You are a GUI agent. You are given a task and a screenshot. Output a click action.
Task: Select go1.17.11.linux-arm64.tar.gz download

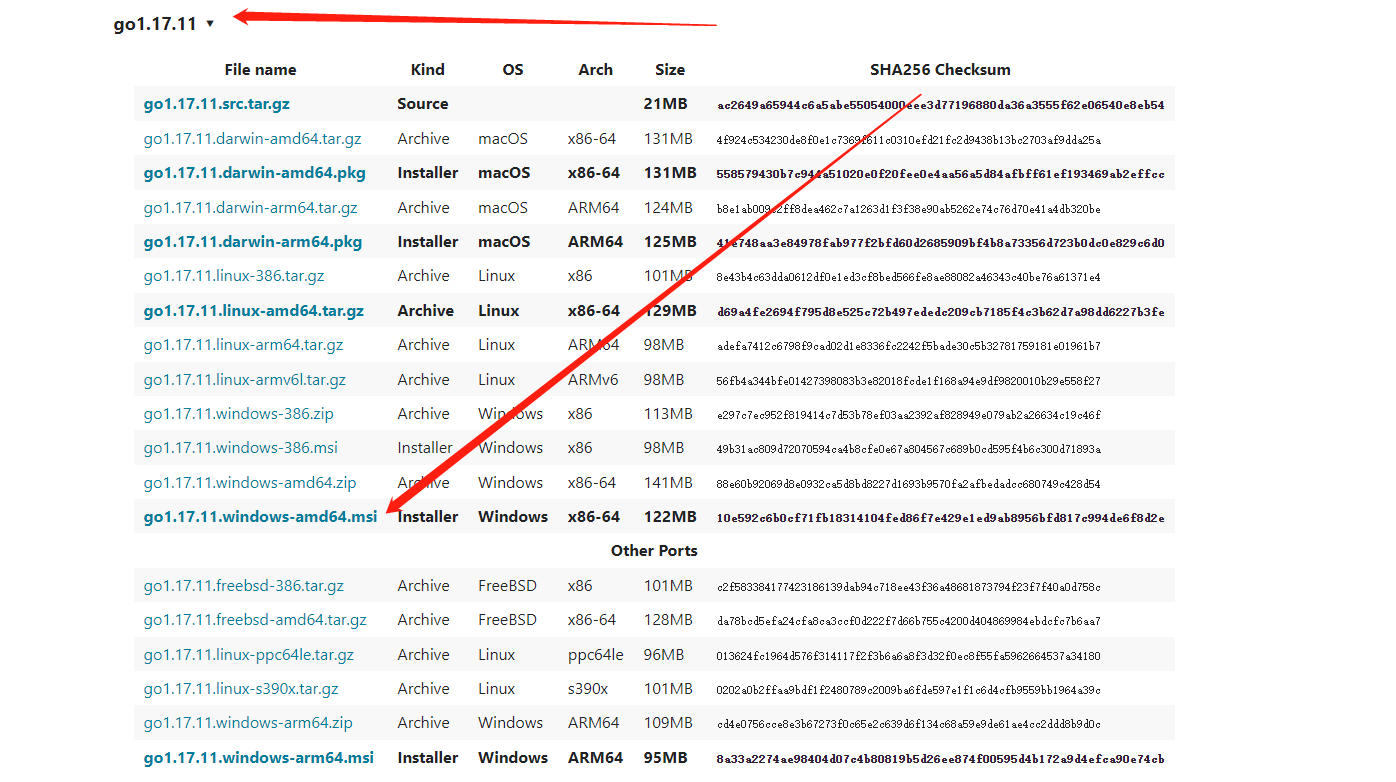(243, 345)
